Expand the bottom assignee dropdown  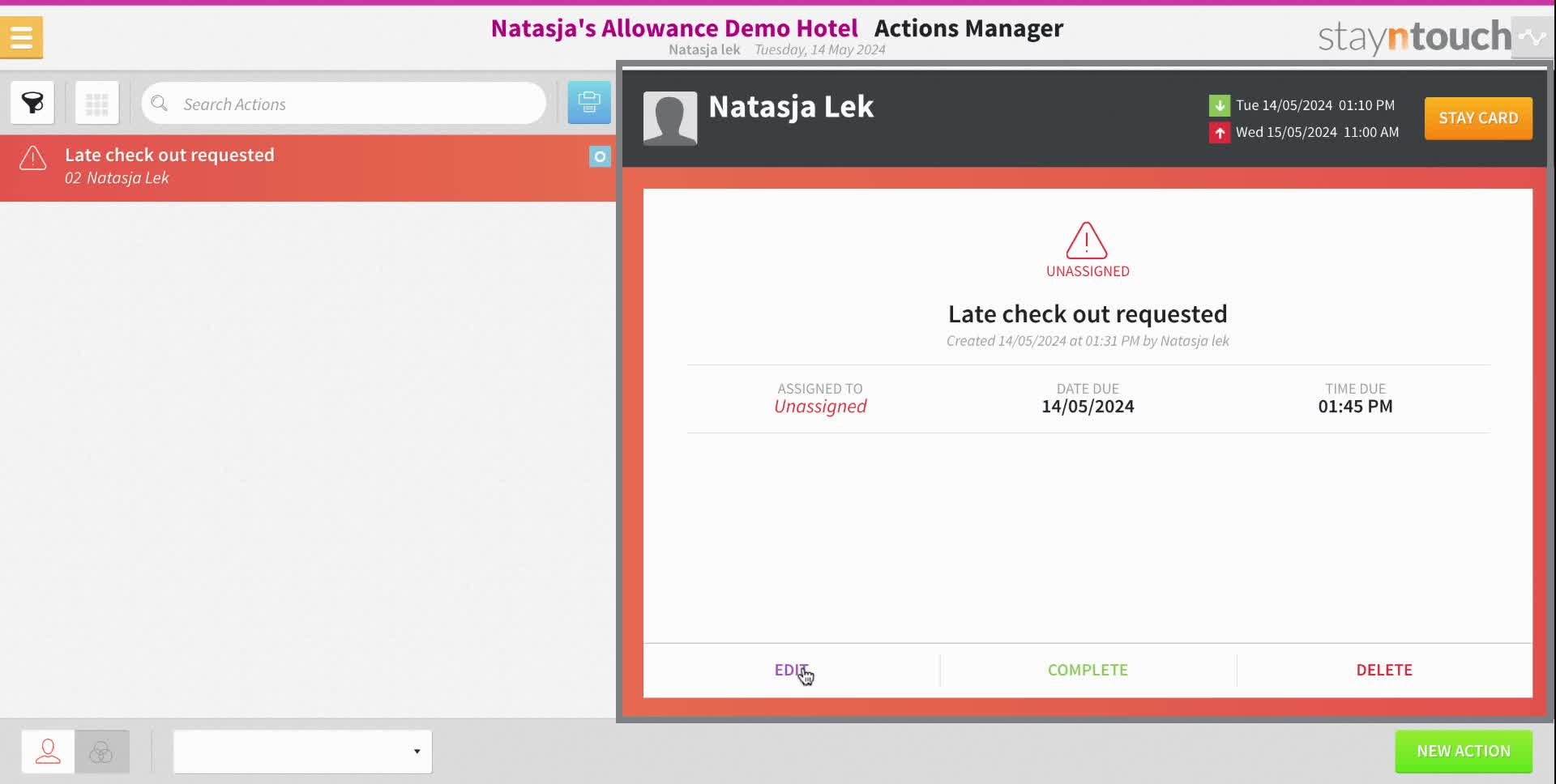[x=302, y=752]
